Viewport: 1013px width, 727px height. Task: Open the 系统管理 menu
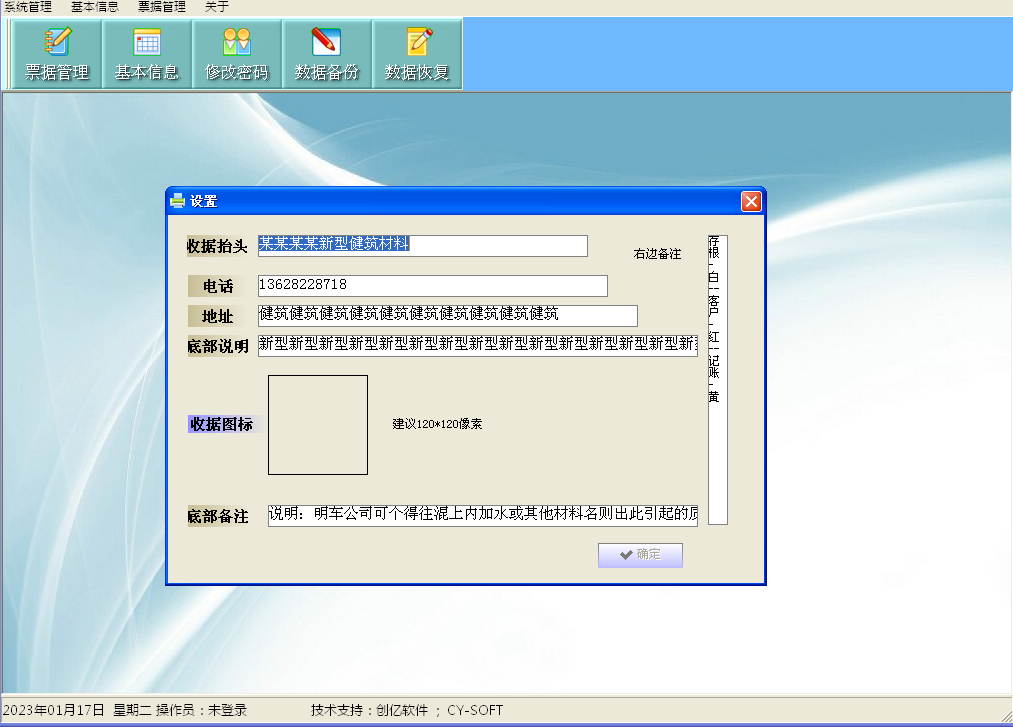(28, 7)
